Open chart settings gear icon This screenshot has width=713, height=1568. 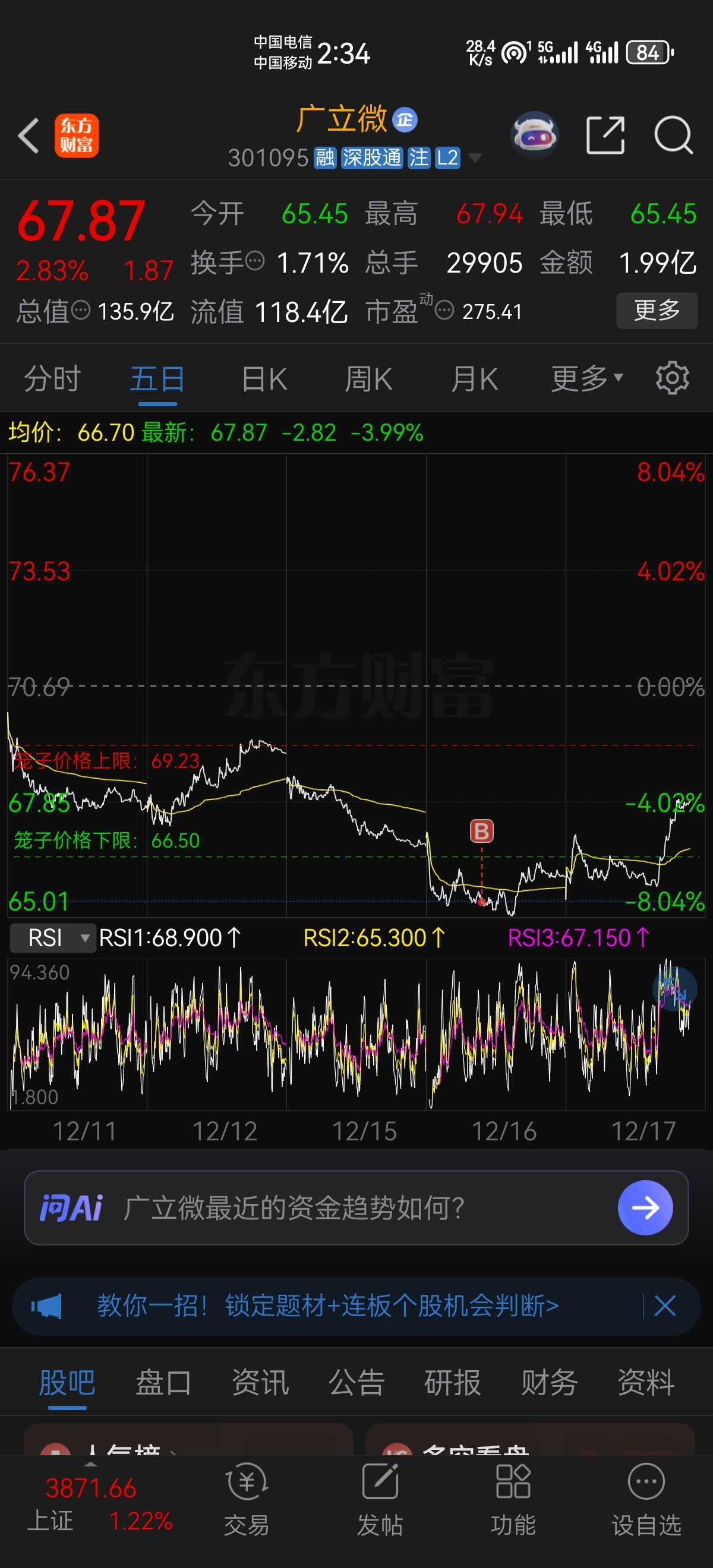pos(672,378)
